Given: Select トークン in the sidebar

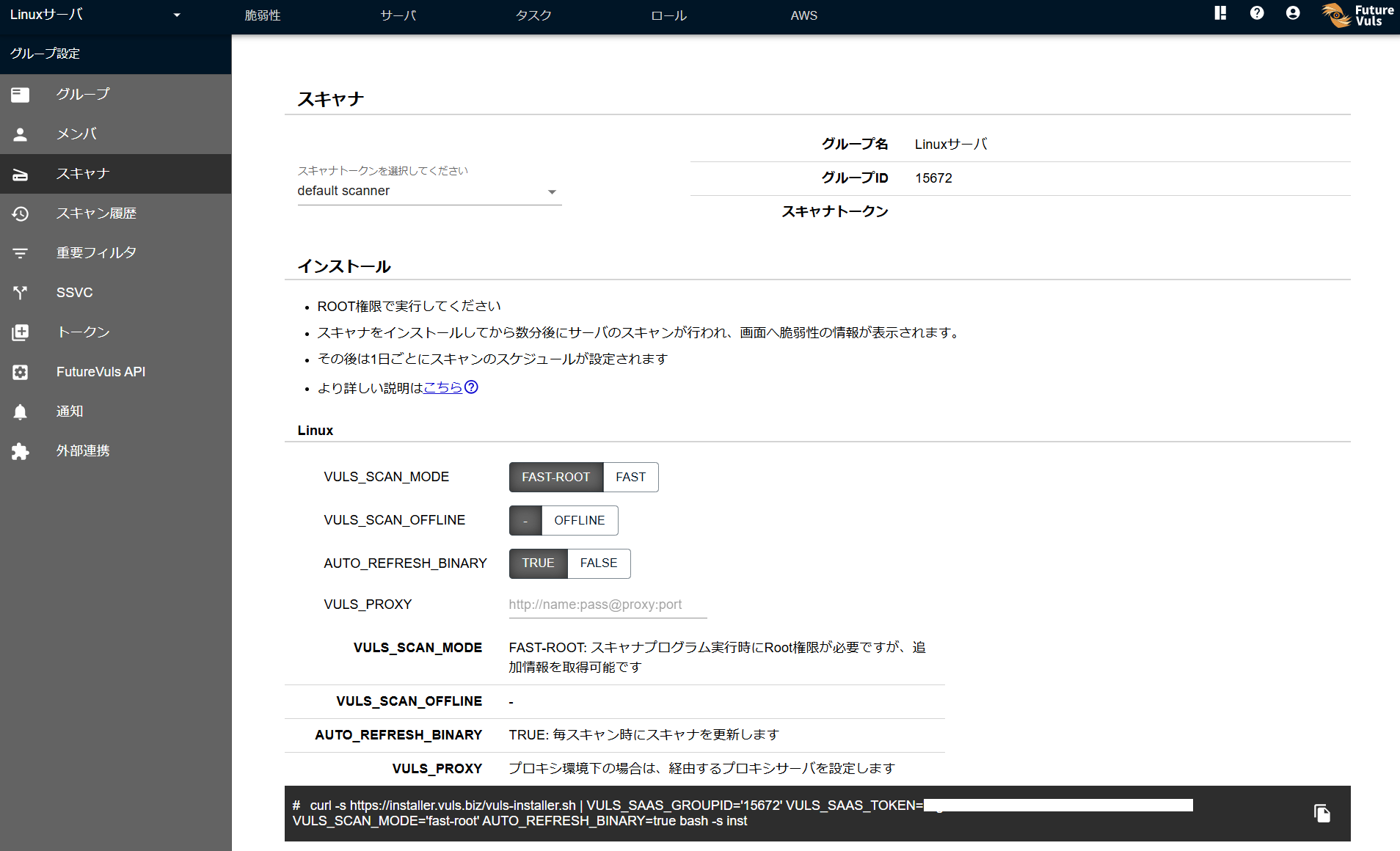Looking at the screenshot, I should pos(20,332).
